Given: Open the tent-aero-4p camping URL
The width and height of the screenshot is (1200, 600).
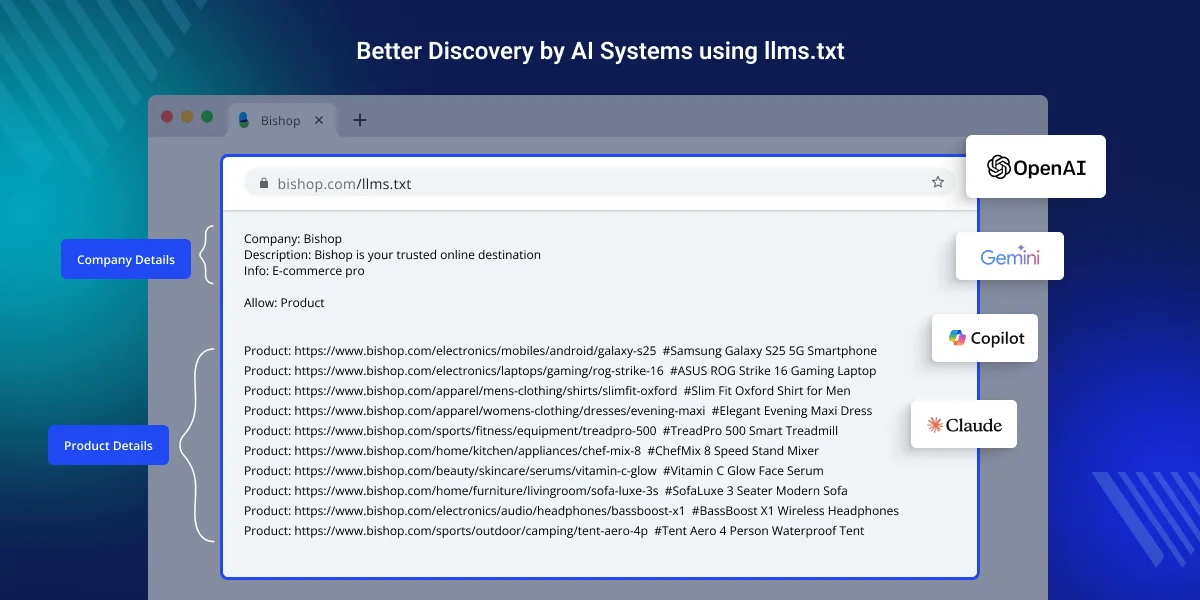Looking at the screenshot, I should [x=470, y=531].
